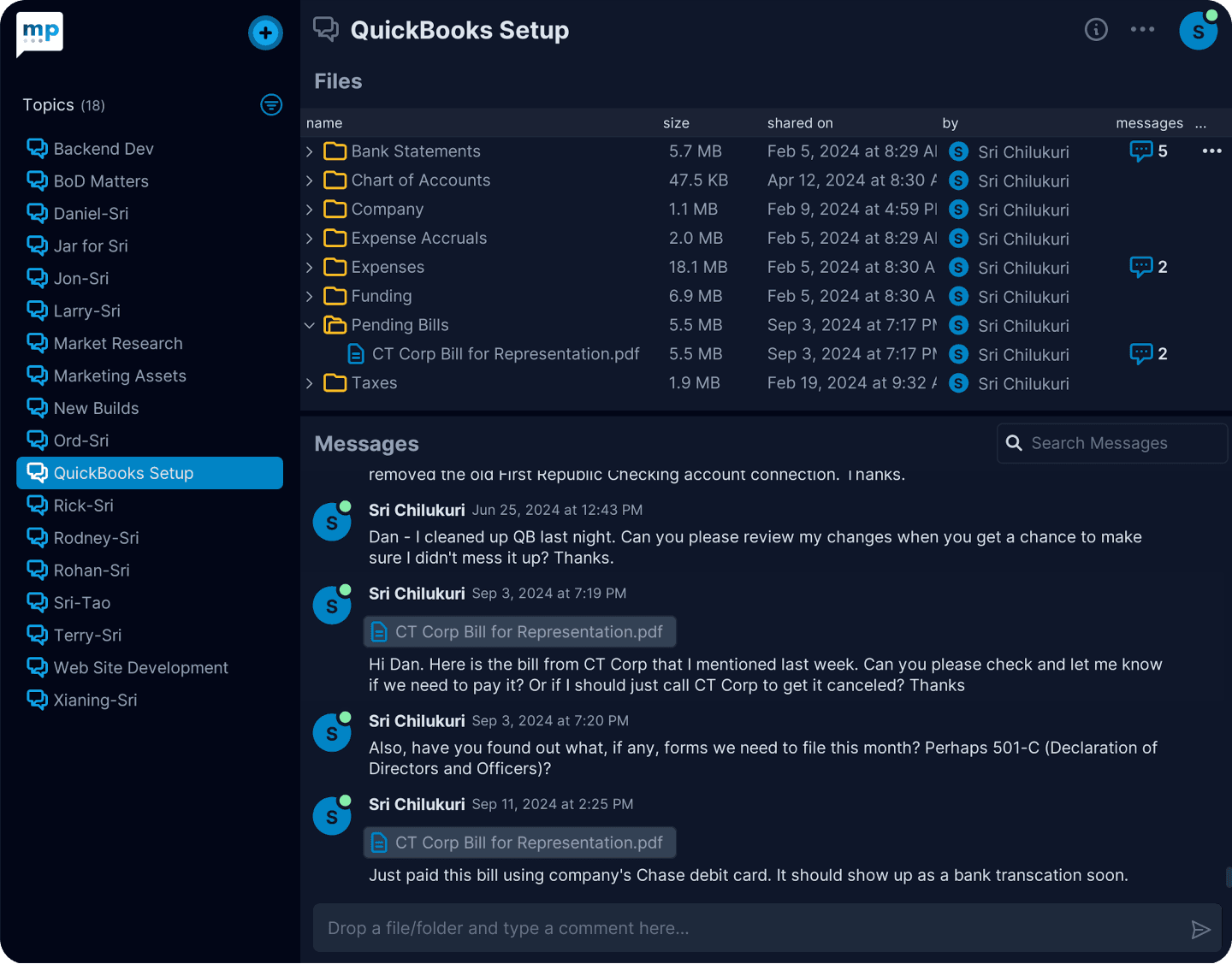Open the header three-dot more menu

1142,30
